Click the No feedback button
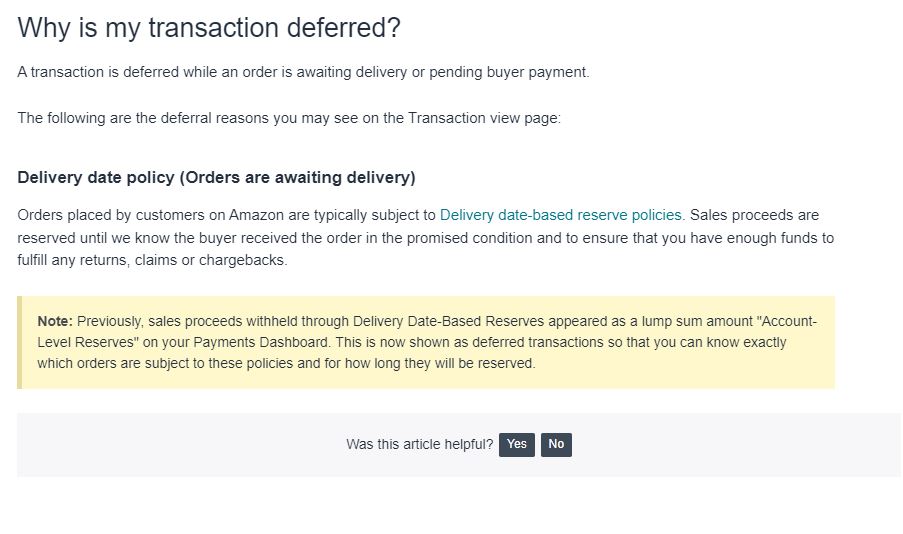903x534 pixels. [x=556, y=444]
